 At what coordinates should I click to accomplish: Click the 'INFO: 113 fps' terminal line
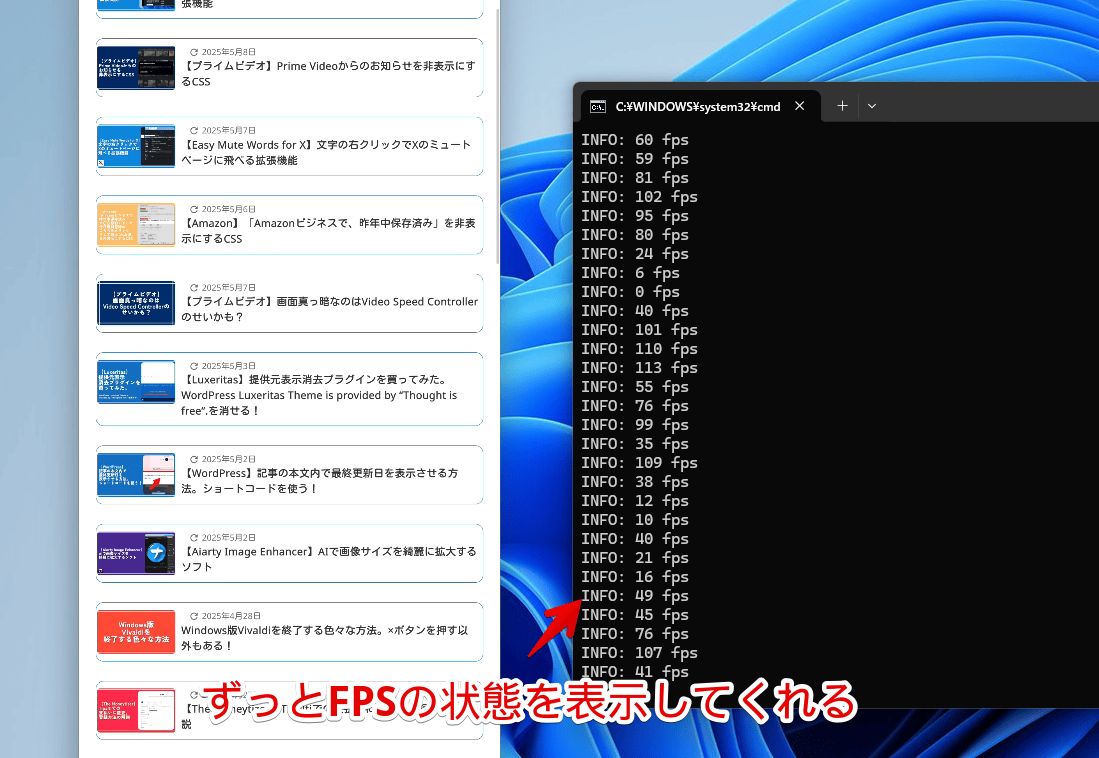pos(639,367)
